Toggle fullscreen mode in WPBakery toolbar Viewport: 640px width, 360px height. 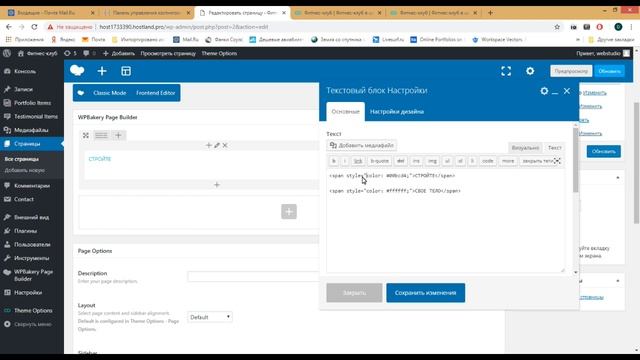tap(506, 71)
